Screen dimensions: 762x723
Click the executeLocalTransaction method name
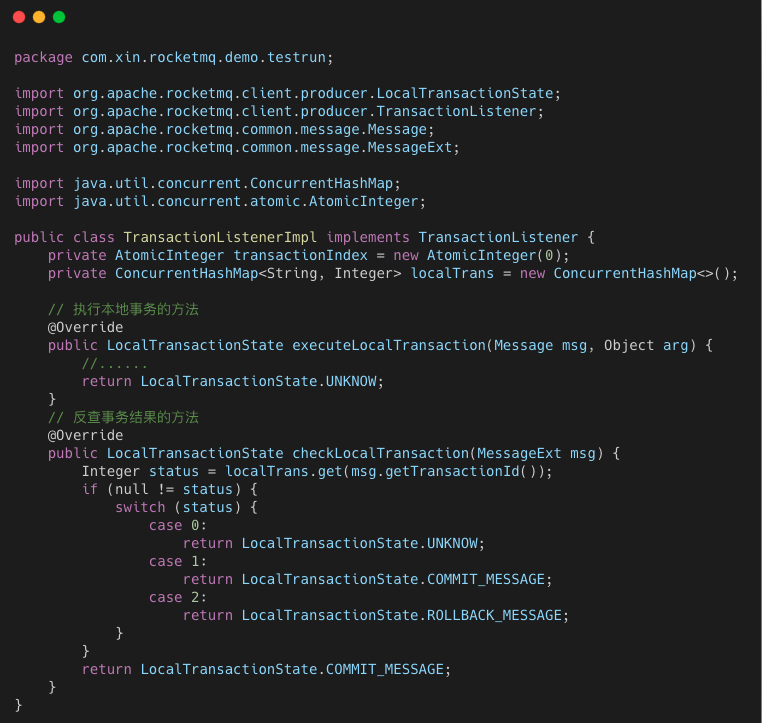[x=388, y=345]
